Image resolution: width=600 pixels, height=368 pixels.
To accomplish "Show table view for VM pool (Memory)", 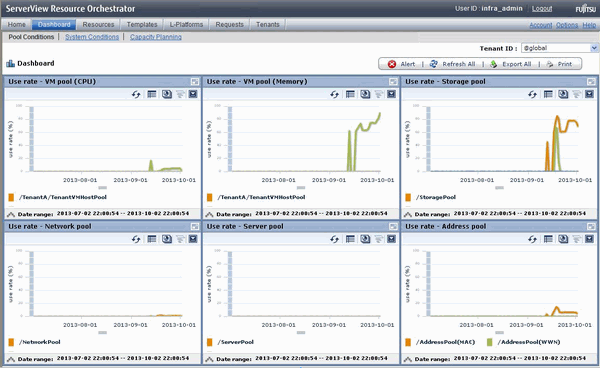I will click(350, 94).
